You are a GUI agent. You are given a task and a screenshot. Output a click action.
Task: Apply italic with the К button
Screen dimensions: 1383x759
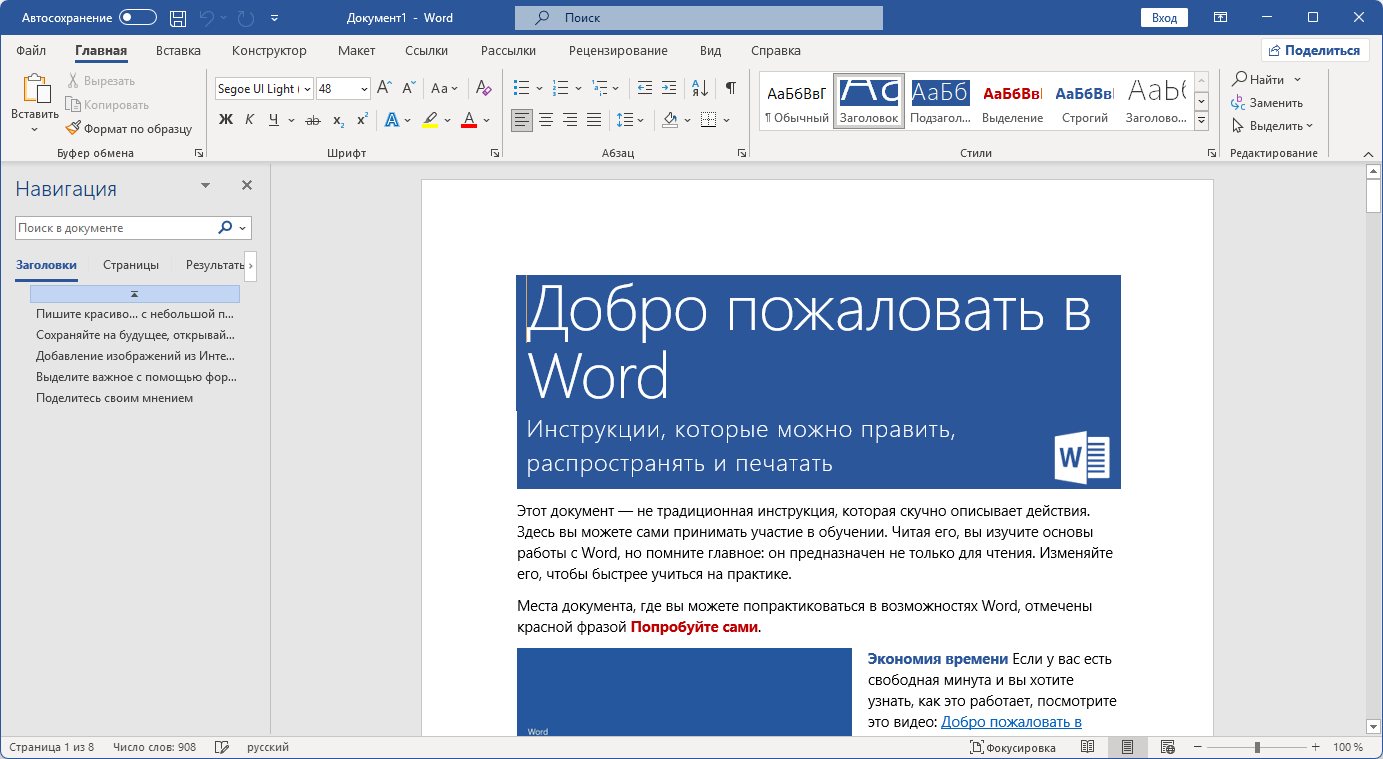pos(249,120)
